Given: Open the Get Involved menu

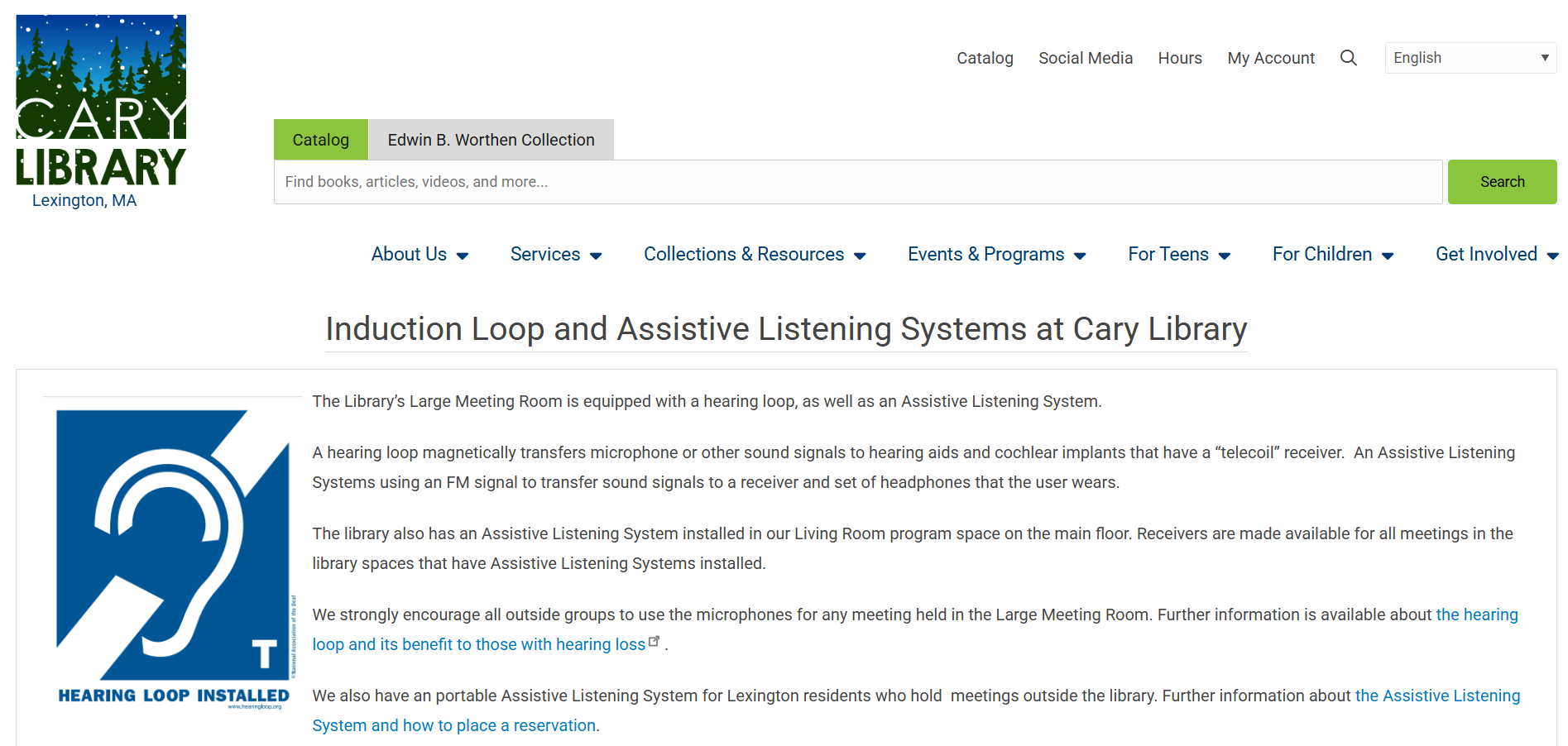Looking at the screenshot, I should [1495, 255].
